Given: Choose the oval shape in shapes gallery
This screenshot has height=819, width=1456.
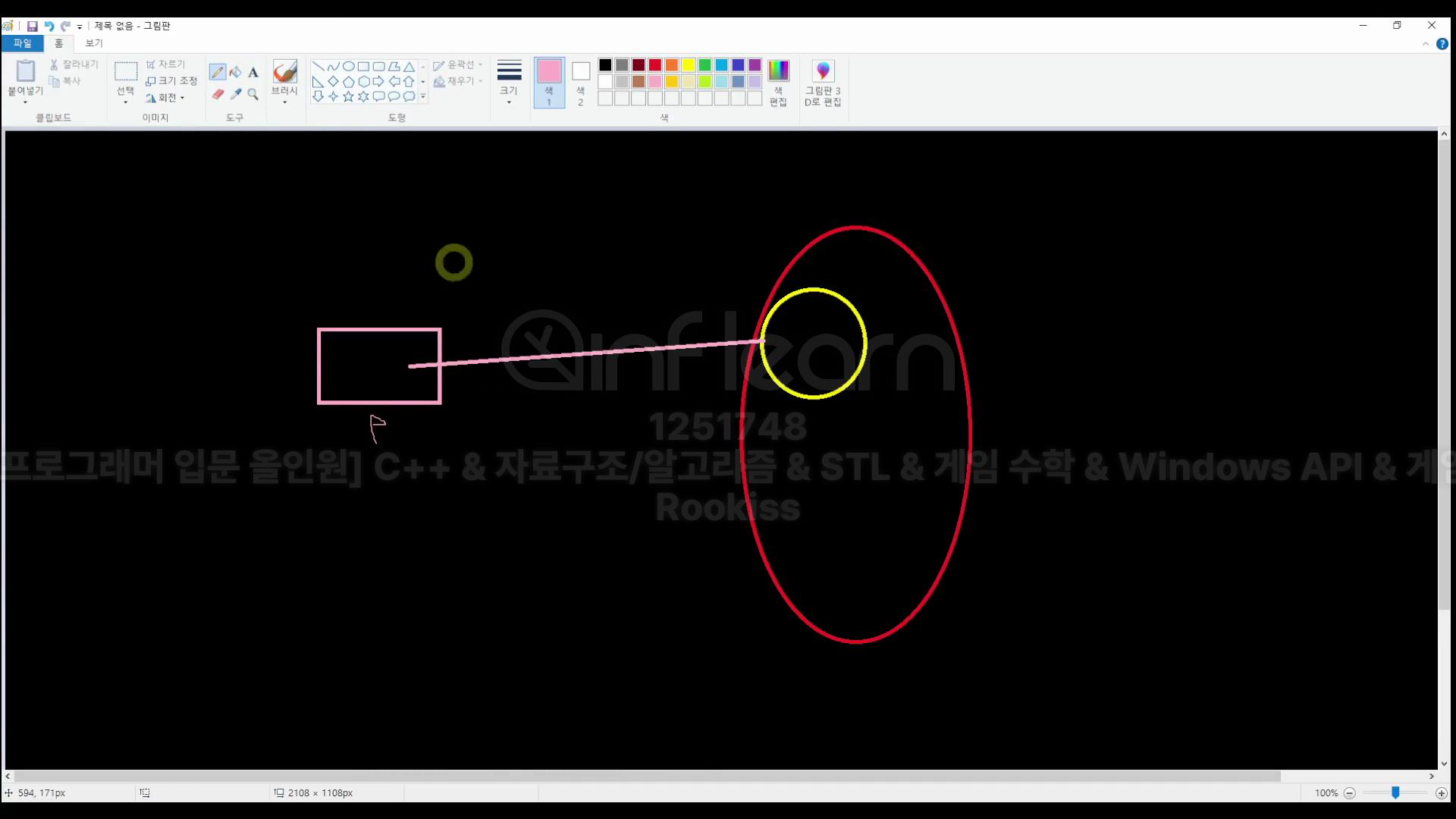Looking at the screenshot, I should coord(348,67).
